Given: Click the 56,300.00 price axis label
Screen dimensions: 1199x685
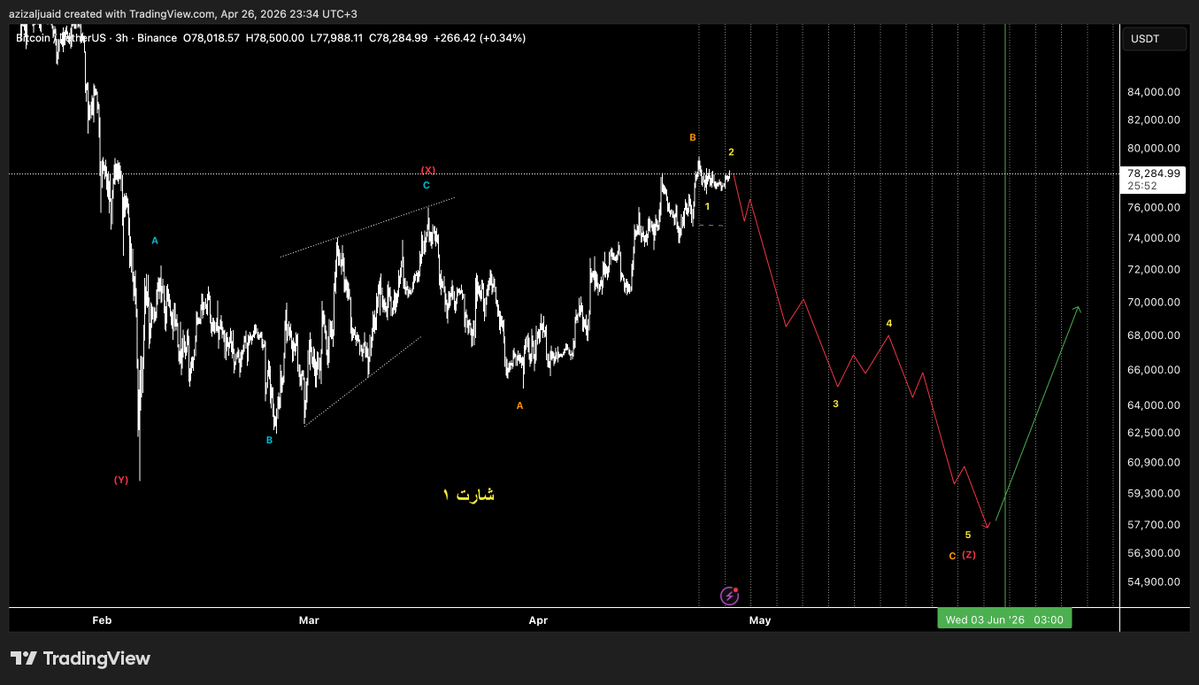Looking at the screenshot, I should coord(1153,553).
